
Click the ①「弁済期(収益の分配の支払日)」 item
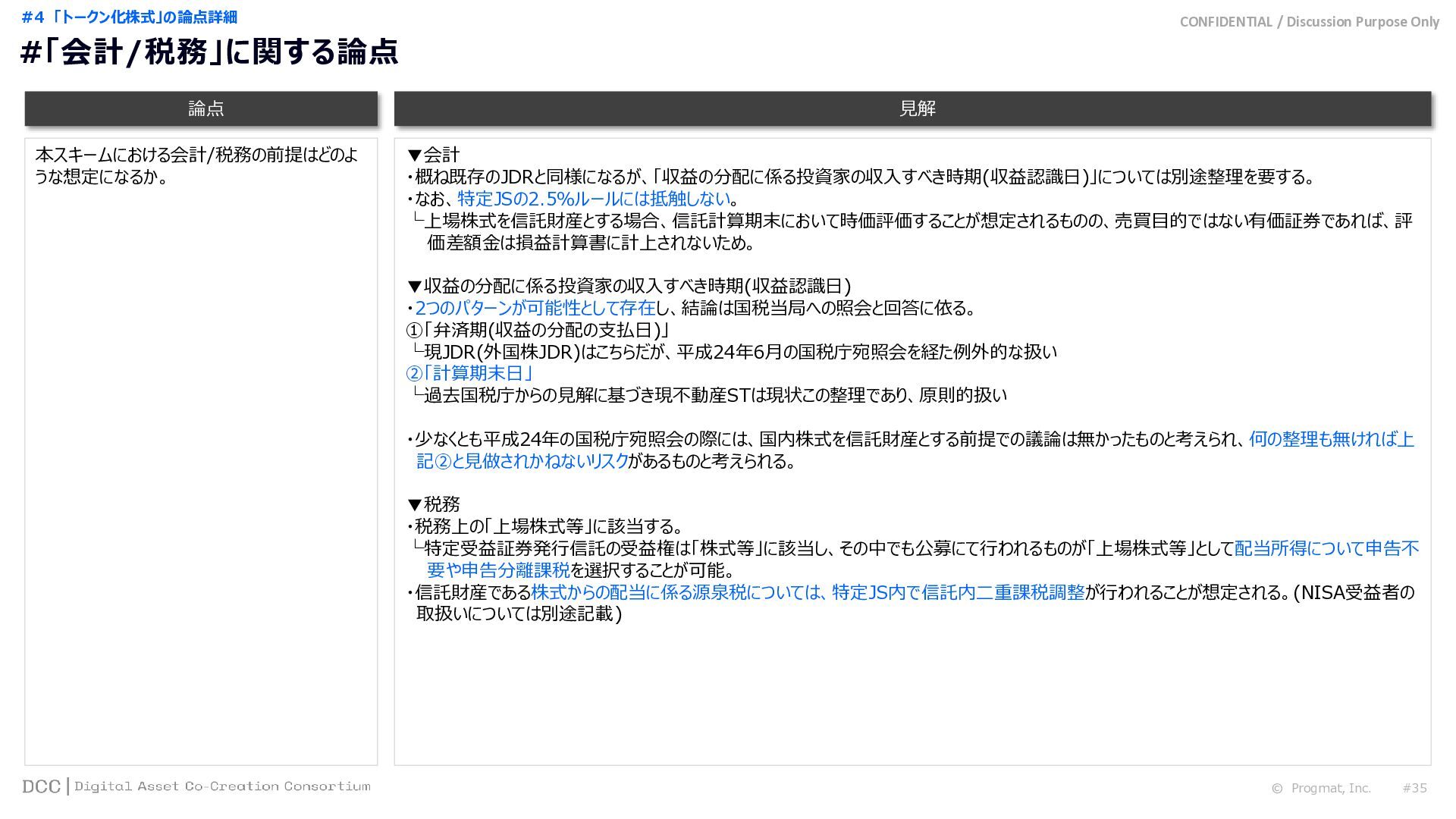[537, 330]
